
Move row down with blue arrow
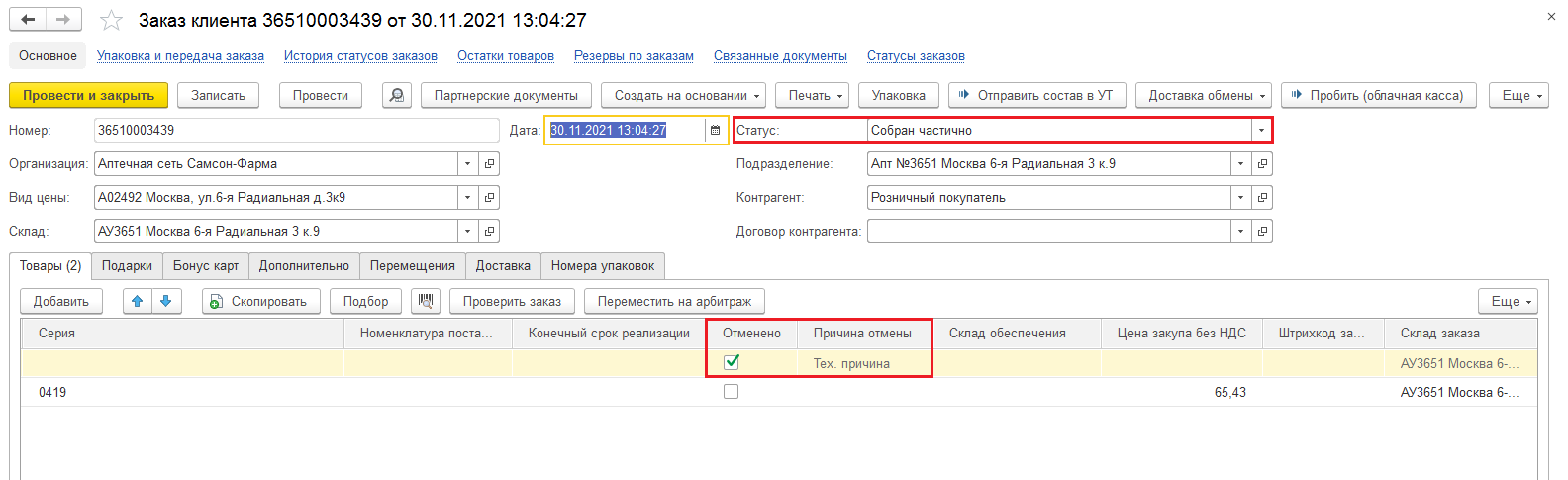tap(166, 301)
